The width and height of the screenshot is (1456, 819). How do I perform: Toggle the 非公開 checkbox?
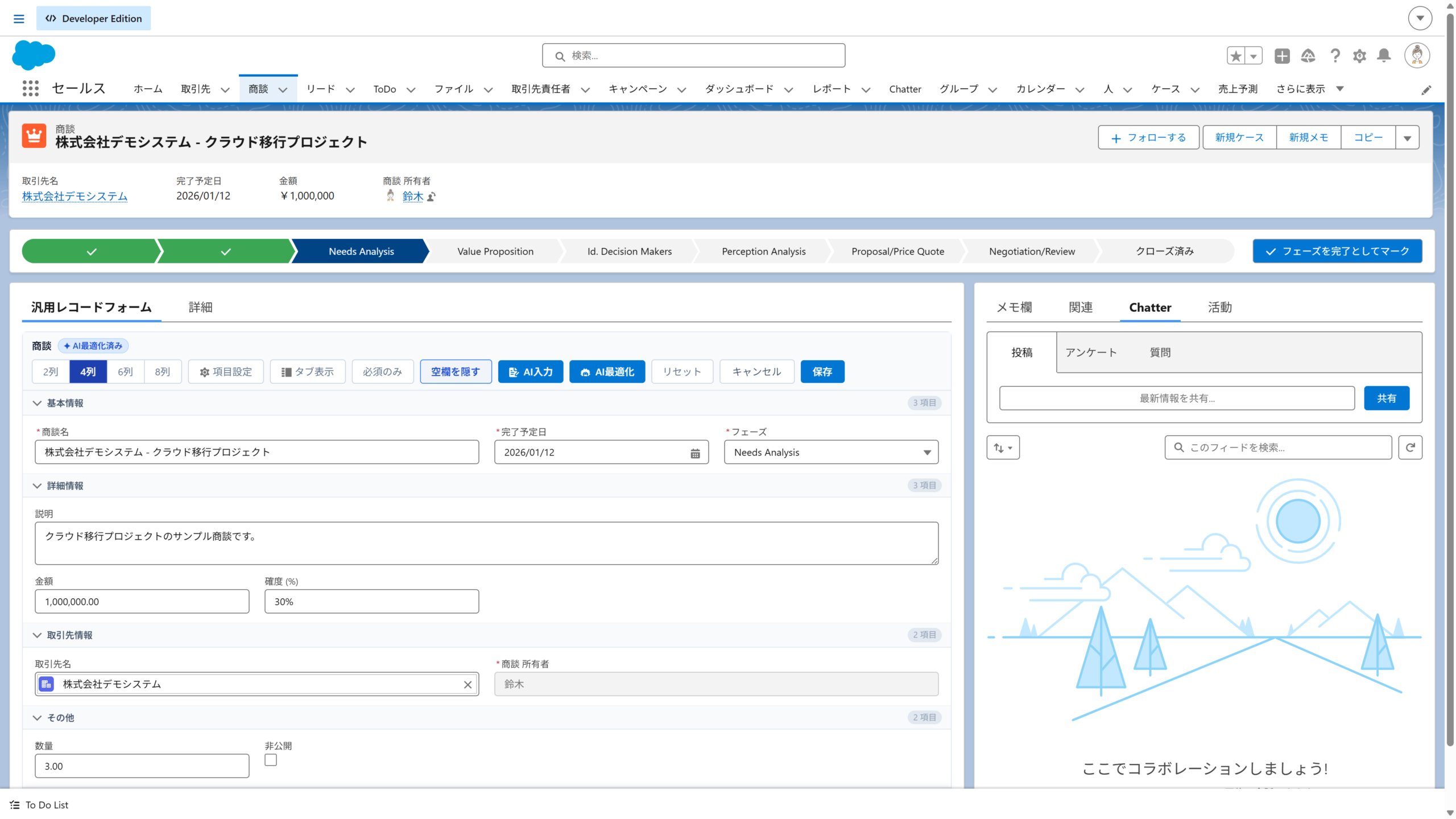[x=271, y=760]
